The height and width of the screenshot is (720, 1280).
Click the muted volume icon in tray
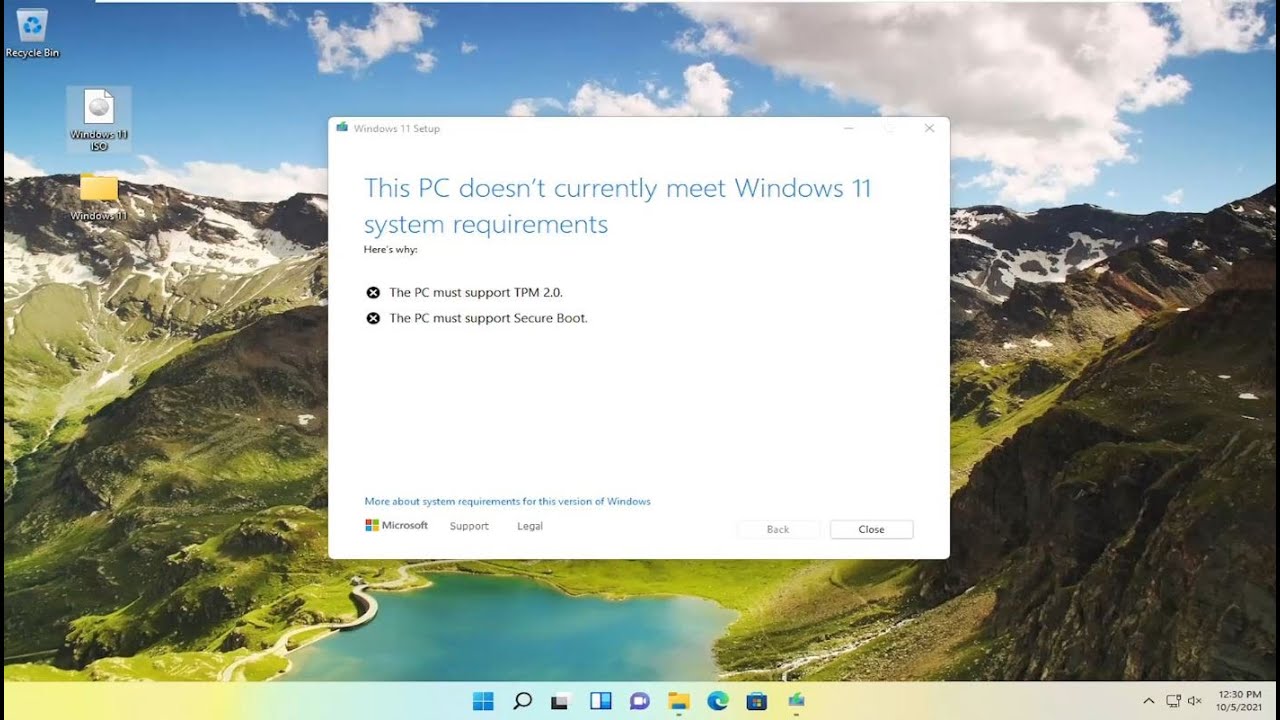(1195, 701)
